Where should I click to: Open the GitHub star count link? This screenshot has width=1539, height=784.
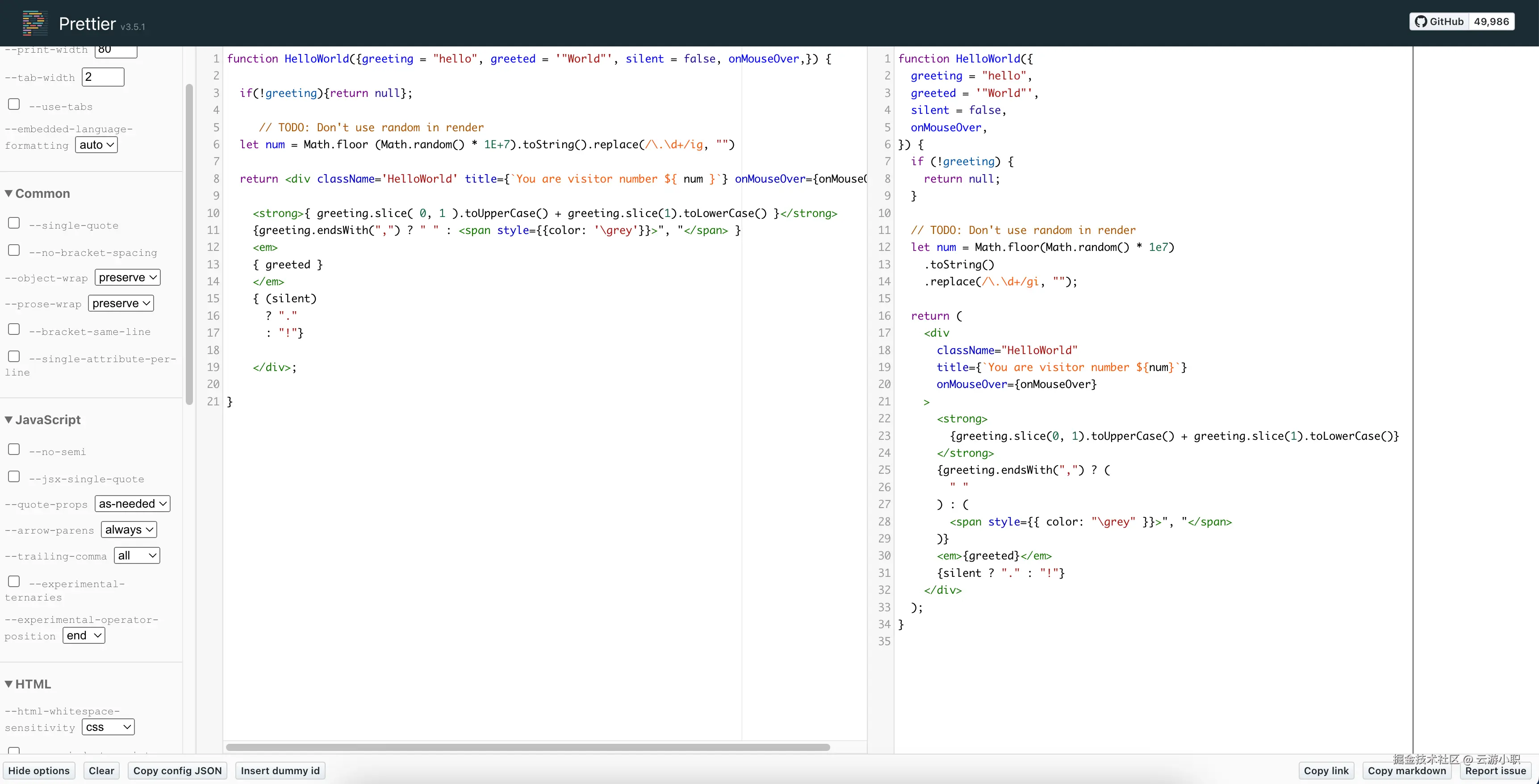[x=1491, y=21]
